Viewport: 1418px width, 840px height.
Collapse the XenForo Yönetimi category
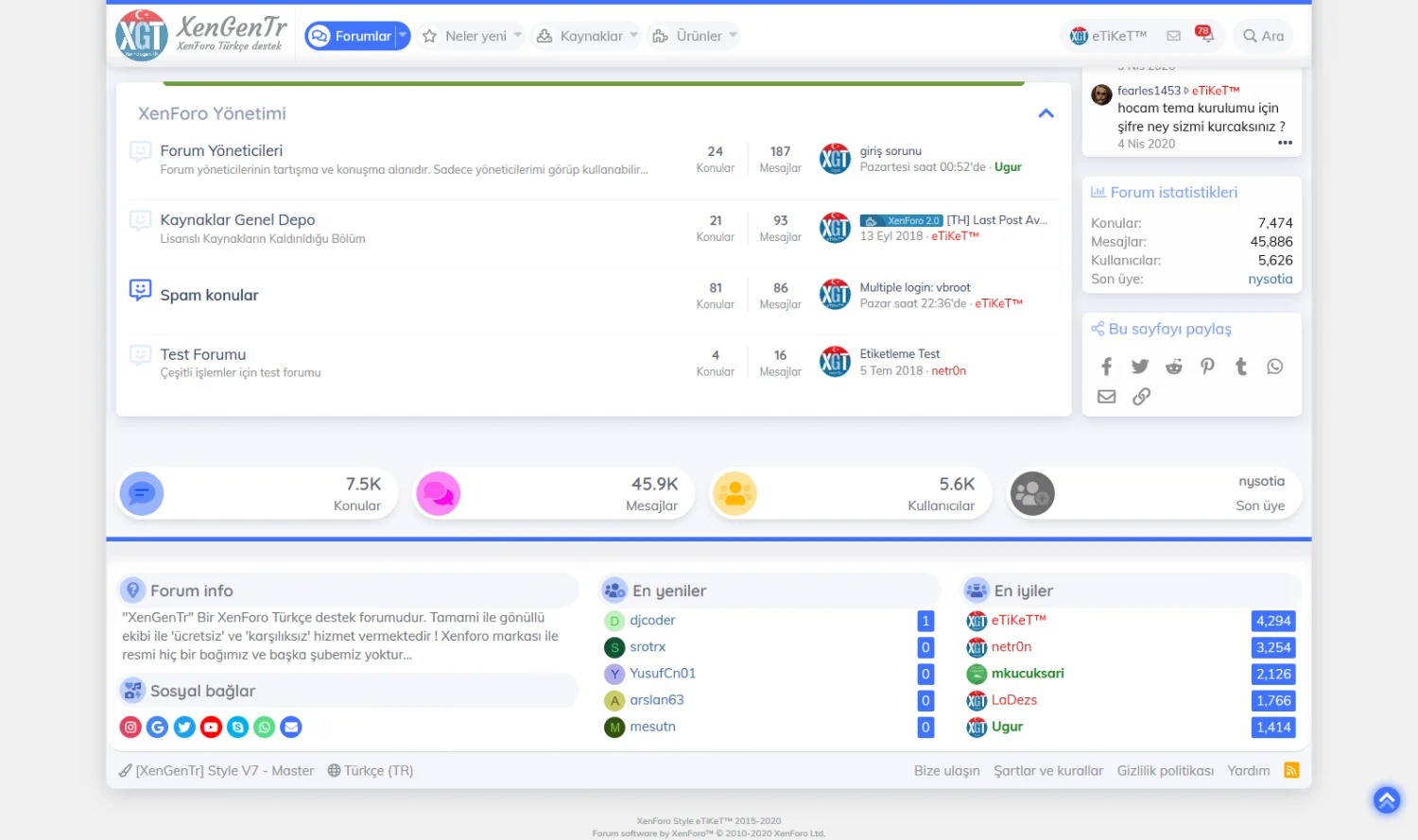pos(1046,113)
